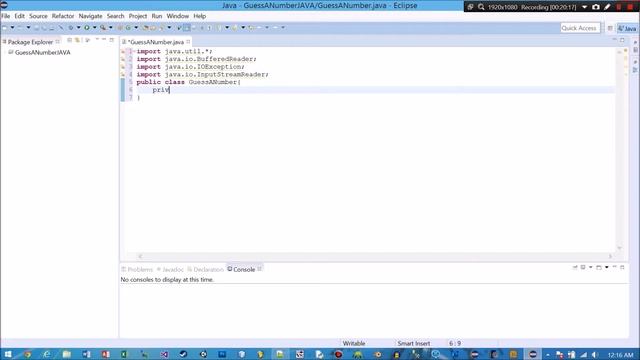Image resolution: width=640 pixels, height=360 pixels.
Task: Click in the Quick Access search field
Action: 580,28
